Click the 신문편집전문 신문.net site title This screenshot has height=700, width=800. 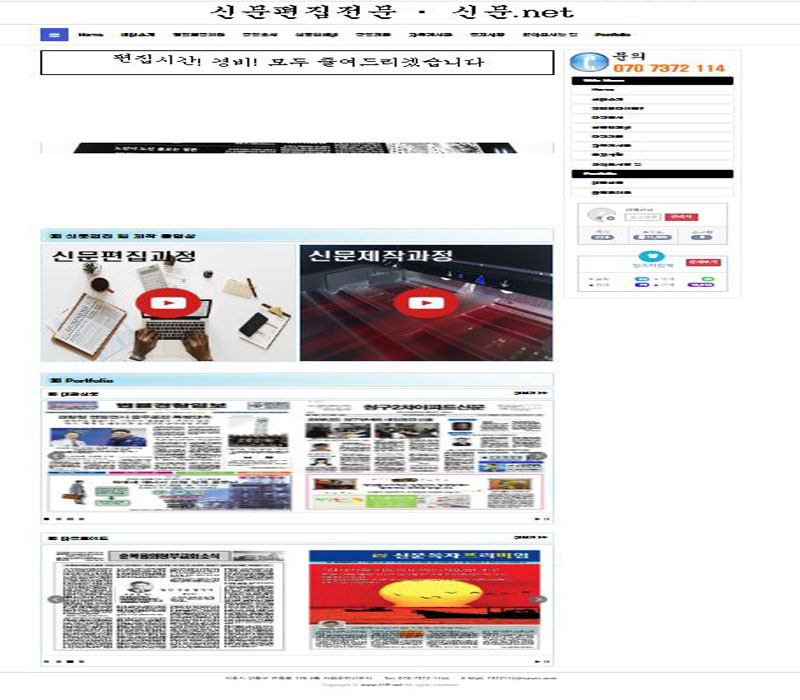391,12
